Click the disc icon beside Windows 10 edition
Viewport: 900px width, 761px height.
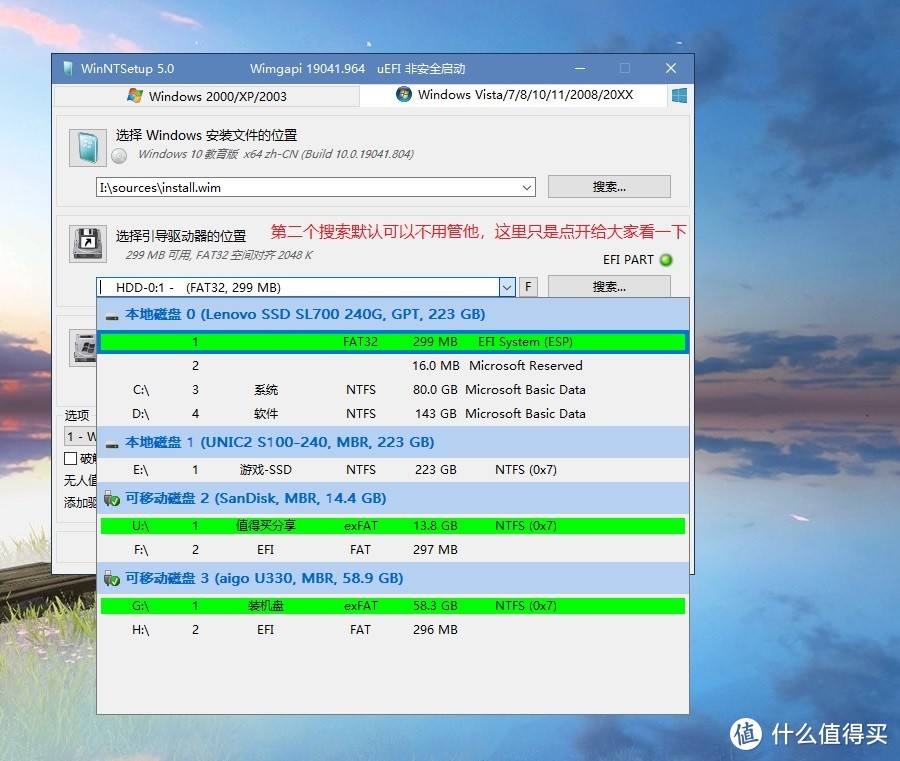point(119,156)
